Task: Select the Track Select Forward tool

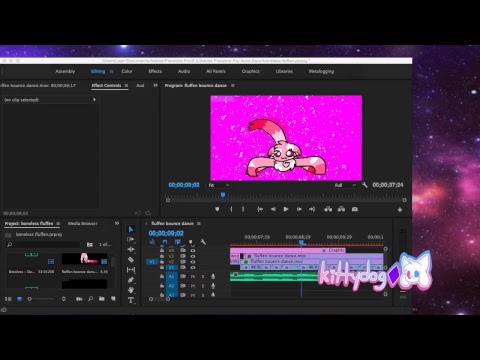Action: tap(131, 239)
